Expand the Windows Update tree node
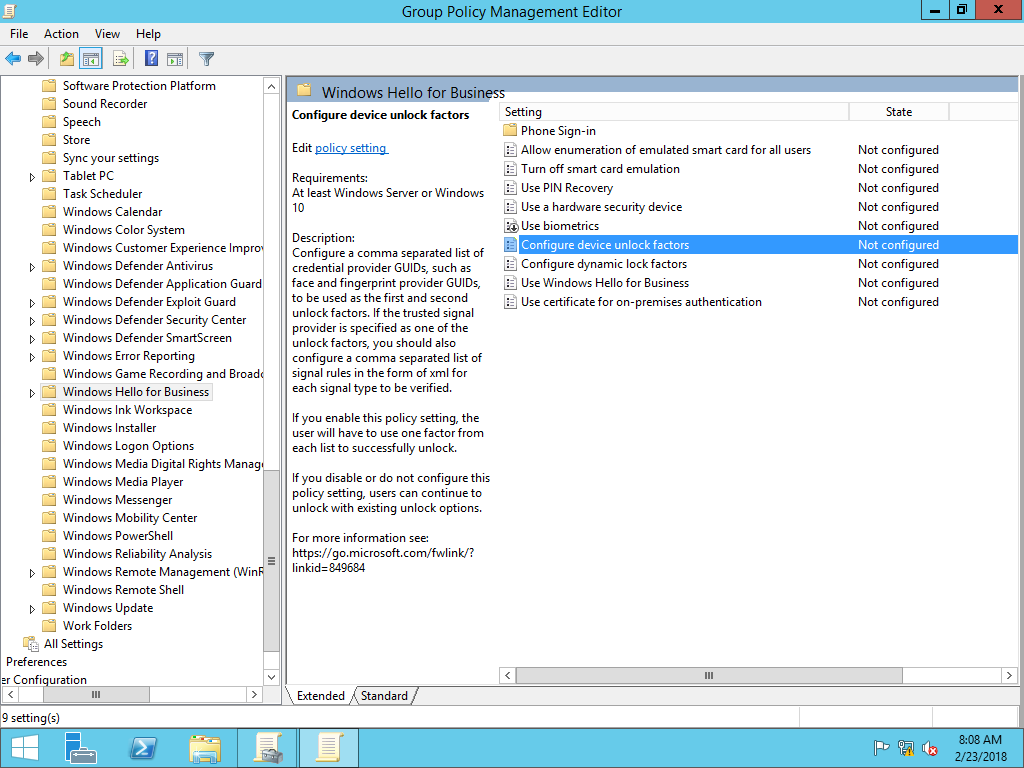The width and height of the screenshot is (1024, 768). point(32,609)
